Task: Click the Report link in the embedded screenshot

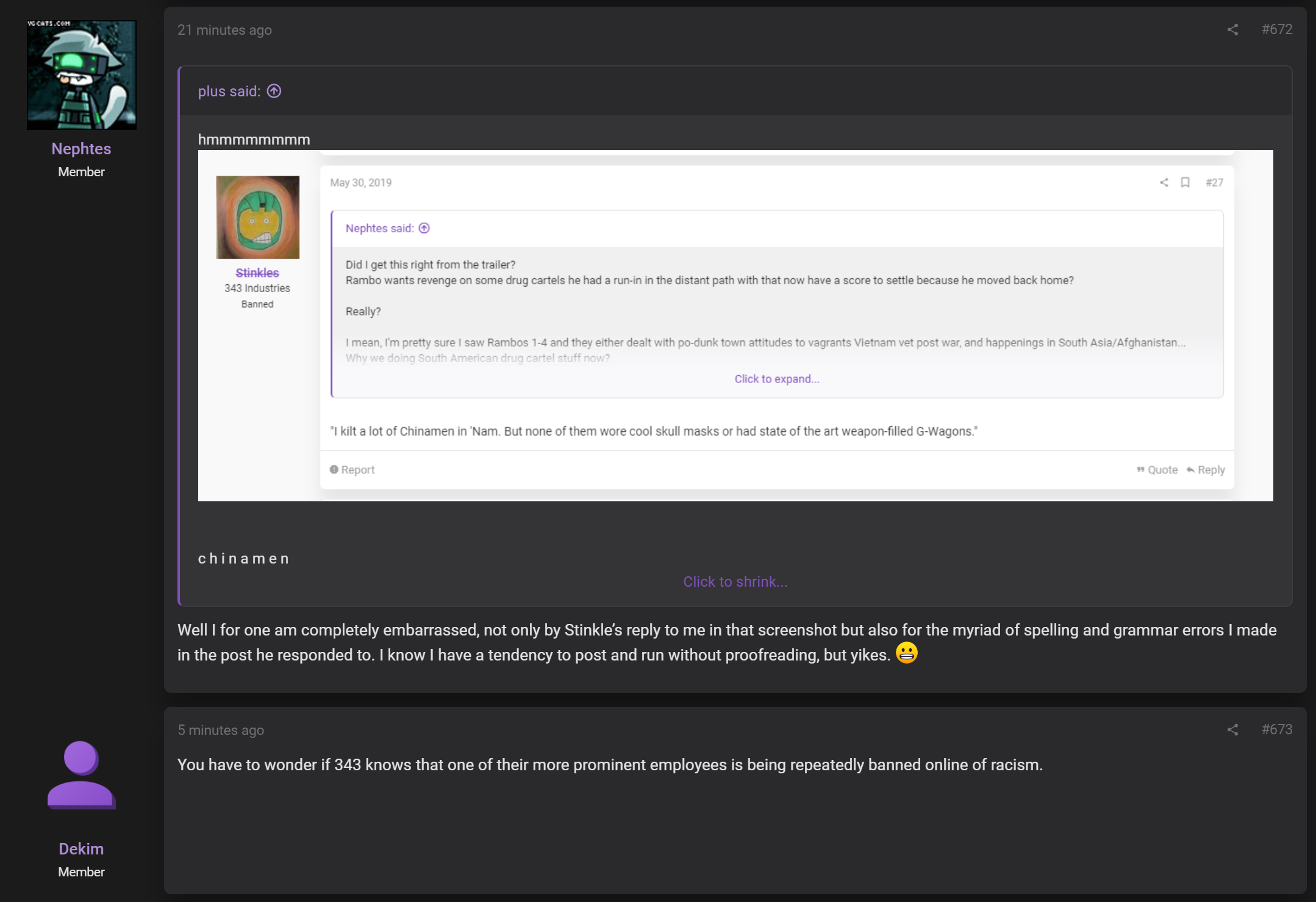Action: (x=352, y=470)
